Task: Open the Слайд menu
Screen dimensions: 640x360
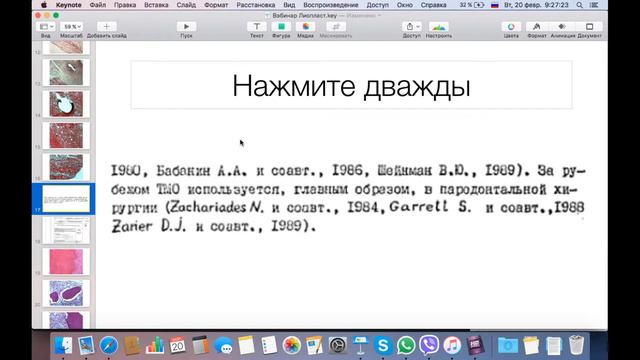Action: pyautogui.click(x=186, y=5)
